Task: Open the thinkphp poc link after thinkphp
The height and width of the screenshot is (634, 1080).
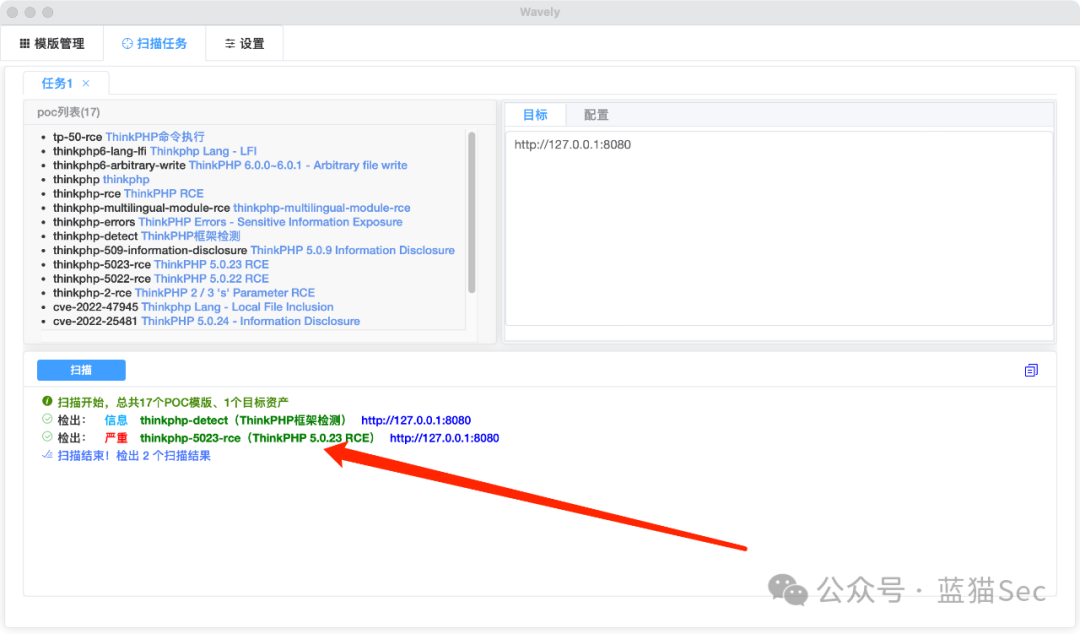Action: pyautogui.click(x=126, y=179)
